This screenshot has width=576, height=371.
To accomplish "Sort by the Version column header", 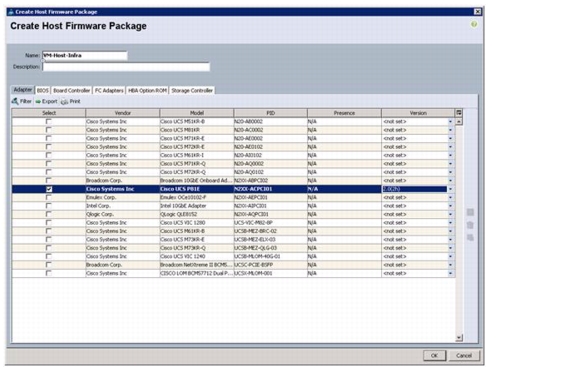I will point(418,113).
